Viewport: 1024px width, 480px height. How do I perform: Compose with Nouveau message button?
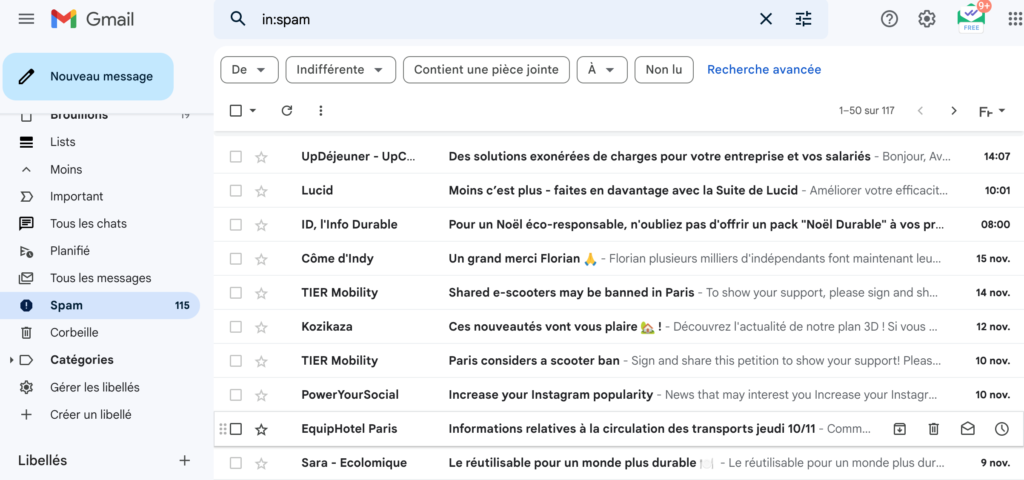point(88,76)
